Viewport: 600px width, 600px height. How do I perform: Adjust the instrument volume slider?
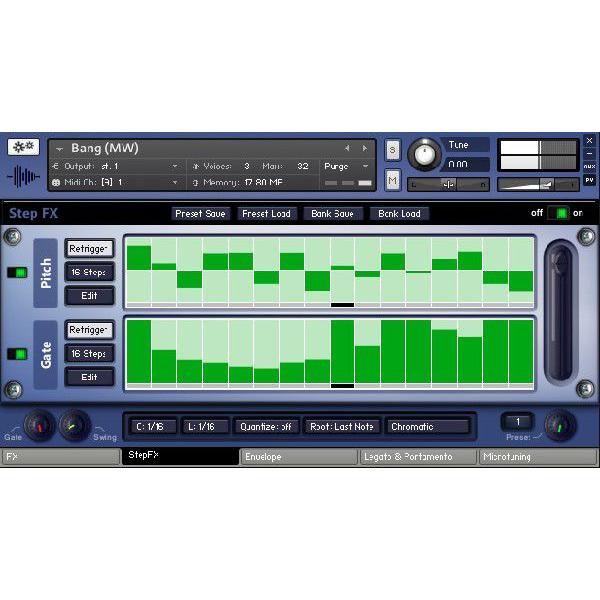pos(538,185)
